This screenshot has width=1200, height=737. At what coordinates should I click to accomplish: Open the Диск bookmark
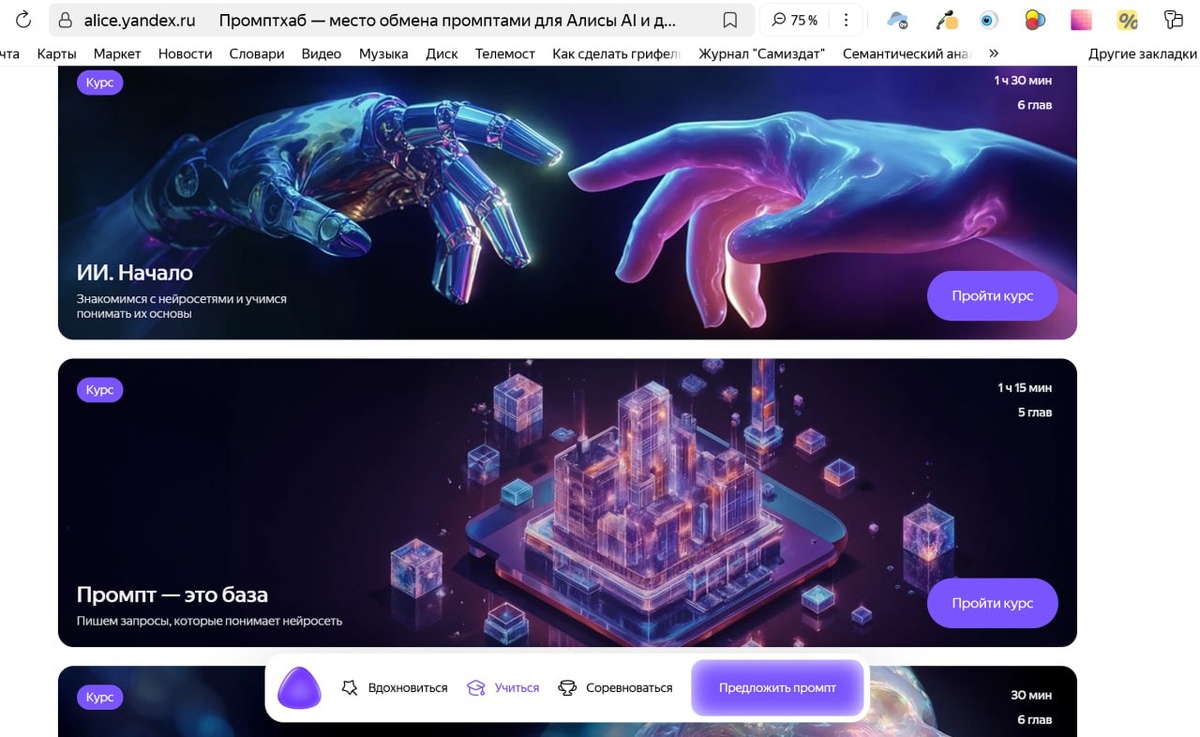442,54
